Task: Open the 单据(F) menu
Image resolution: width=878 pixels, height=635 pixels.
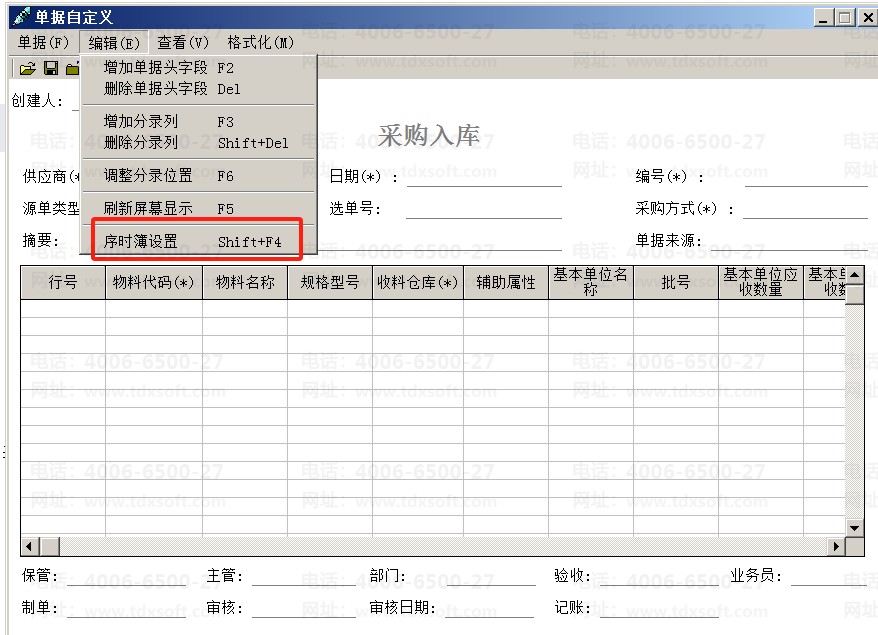Action: (43, 43)
